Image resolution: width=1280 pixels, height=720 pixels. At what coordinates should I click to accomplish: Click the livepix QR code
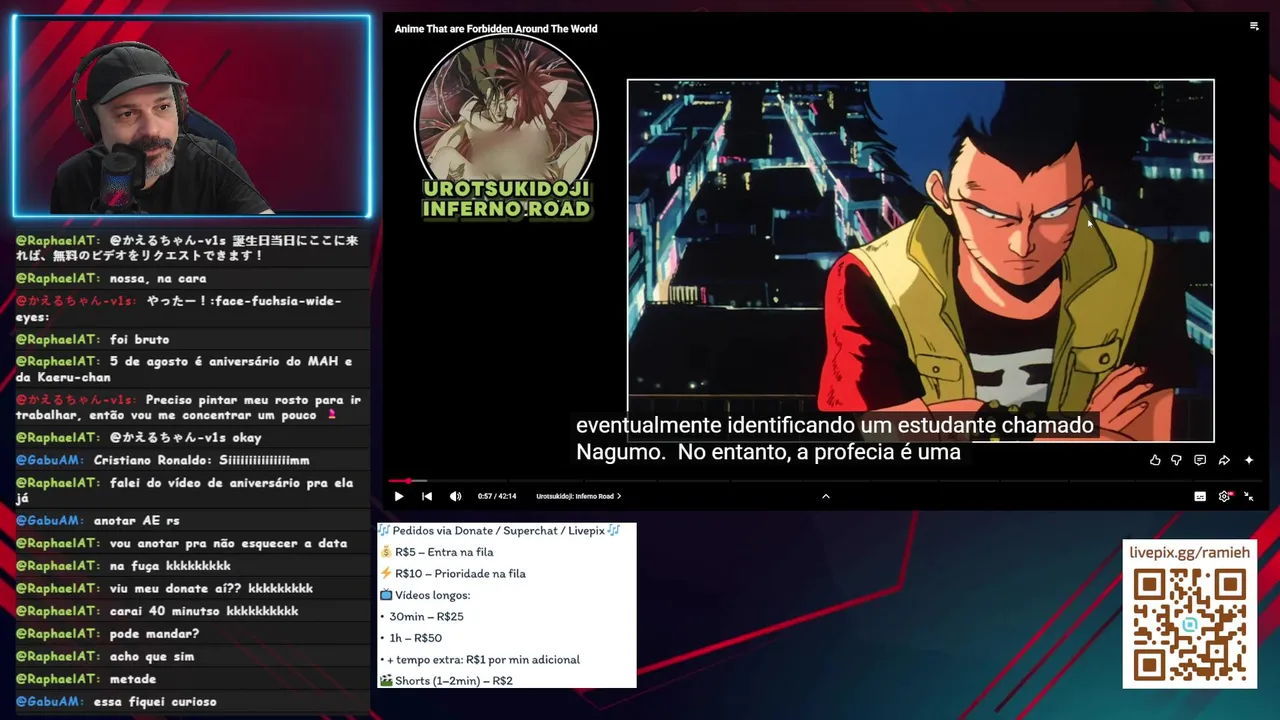pos(1190,625)
